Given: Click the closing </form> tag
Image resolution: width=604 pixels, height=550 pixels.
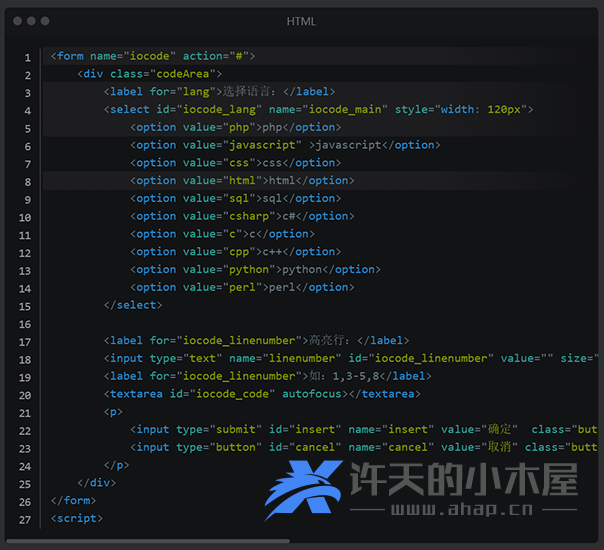Looking at the screenshot, I should [73, 500].
